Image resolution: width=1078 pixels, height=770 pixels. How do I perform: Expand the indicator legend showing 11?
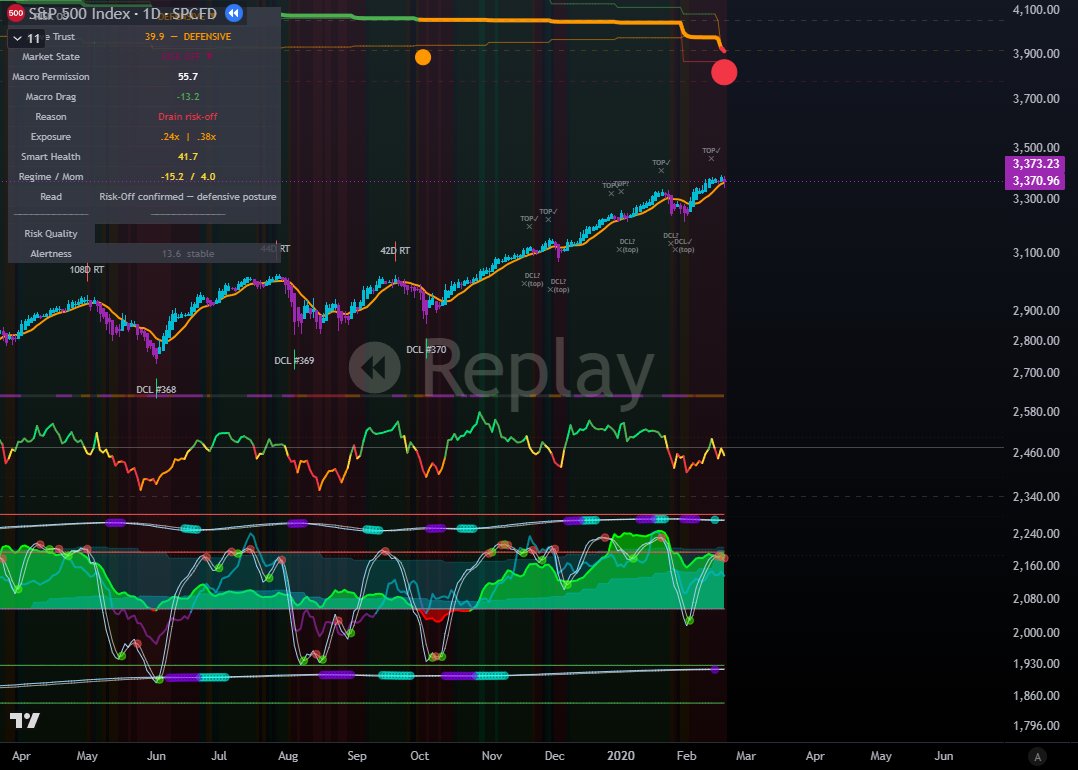(27, 38)
